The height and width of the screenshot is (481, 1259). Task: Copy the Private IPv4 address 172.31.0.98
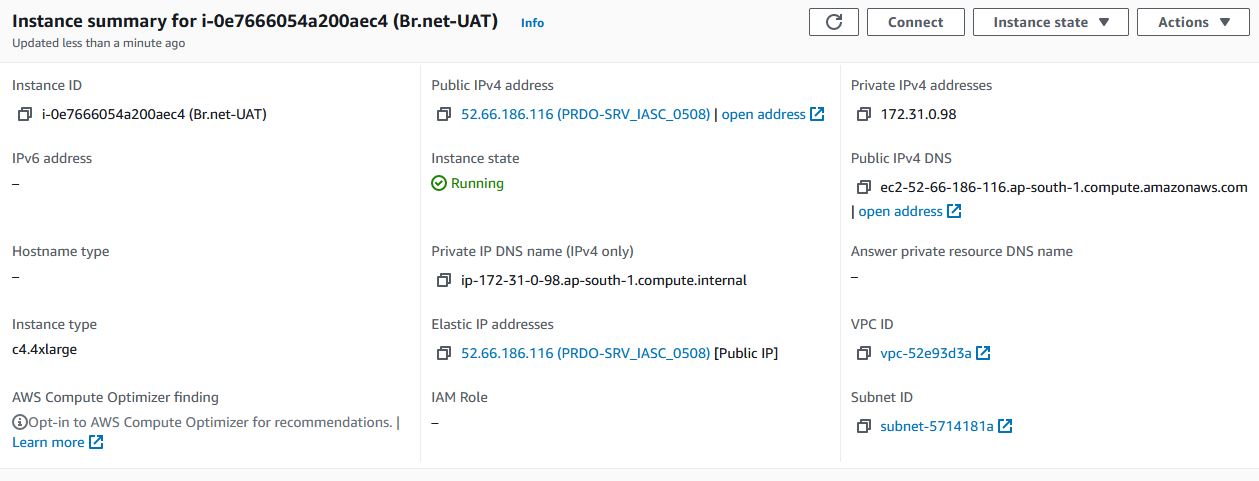click(864, 114)
